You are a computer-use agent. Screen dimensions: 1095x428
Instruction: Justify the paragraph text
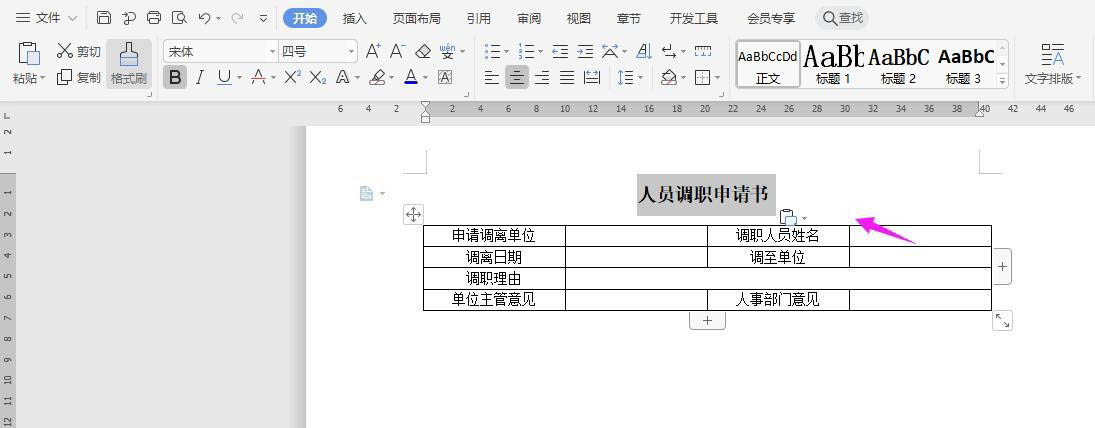[x=567, y=78]
